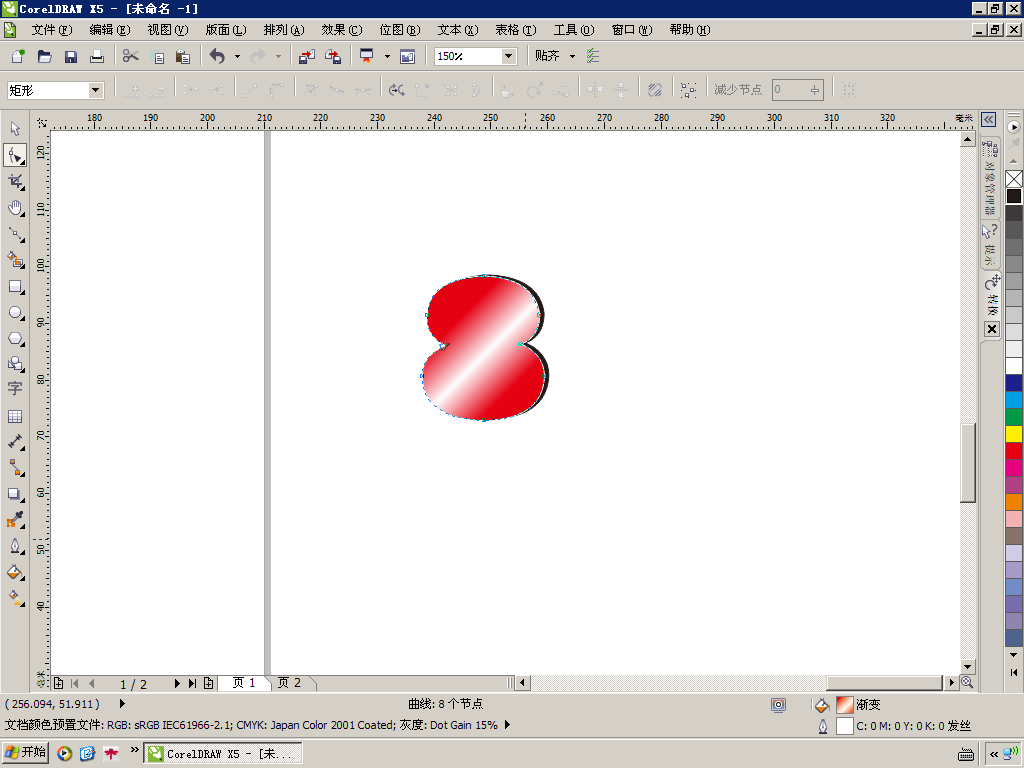The height and width of the screenshot is (768, 1024).
Task: Select the Crop tool
Action: [x=15, y=182]
